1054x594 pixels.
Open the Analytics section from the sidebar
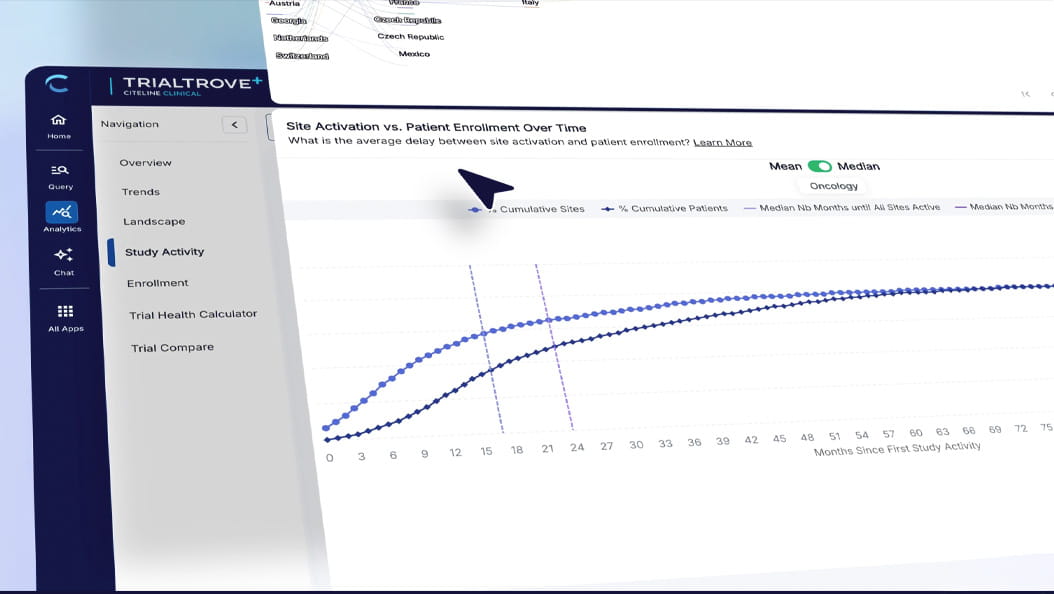coord(61,212)
